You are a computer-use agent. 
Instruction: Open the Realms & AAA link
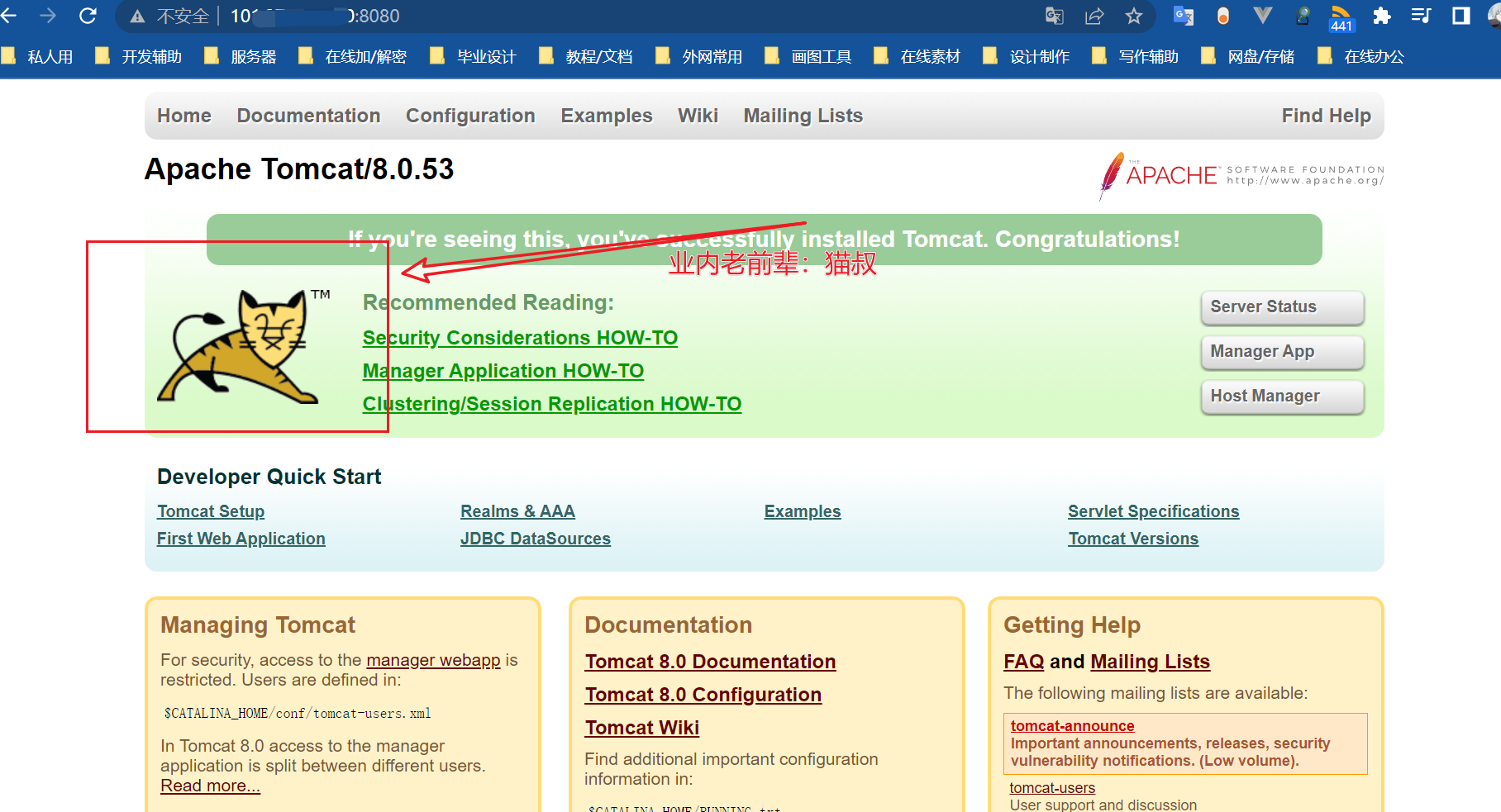coord(517,511)
